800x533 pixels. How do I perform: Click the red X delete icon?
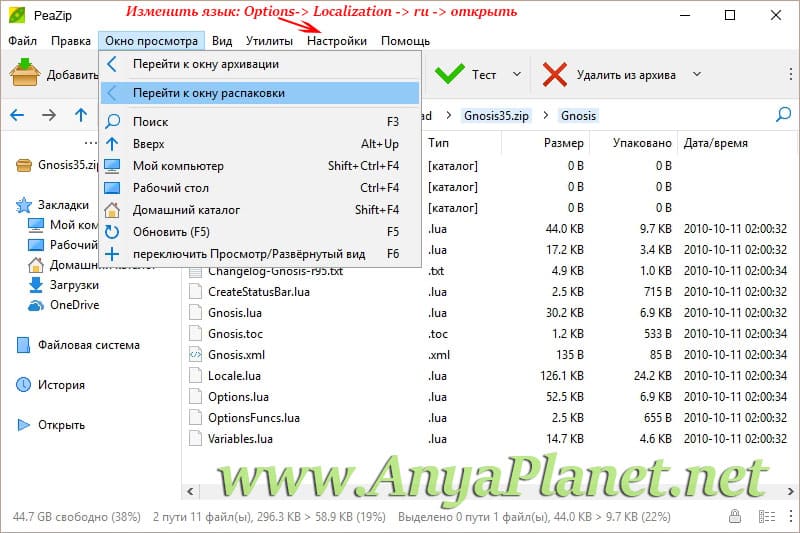coord(555,74)
